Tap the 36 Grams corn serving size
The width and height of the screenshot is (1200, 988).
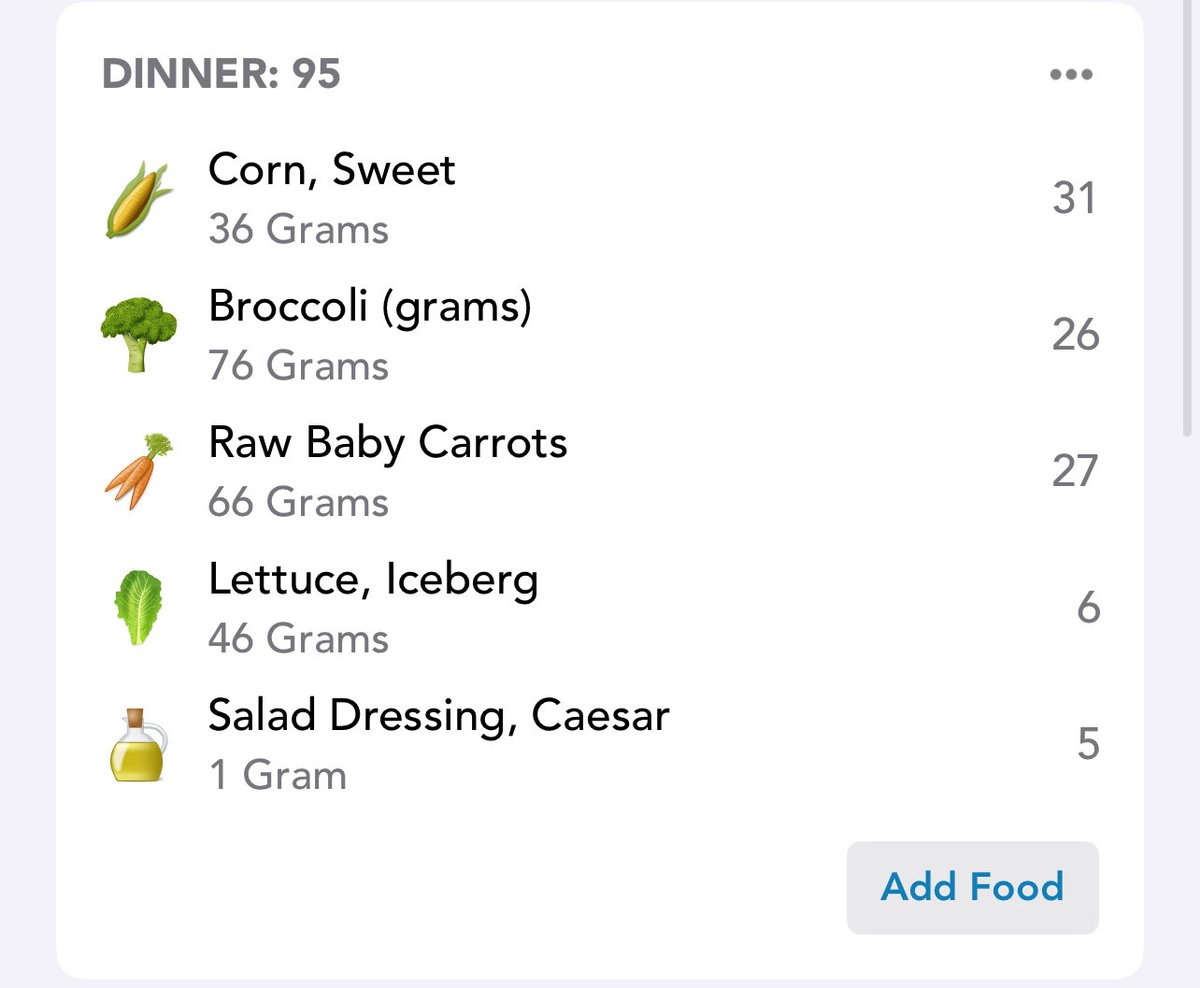click(x=298, y=230)
